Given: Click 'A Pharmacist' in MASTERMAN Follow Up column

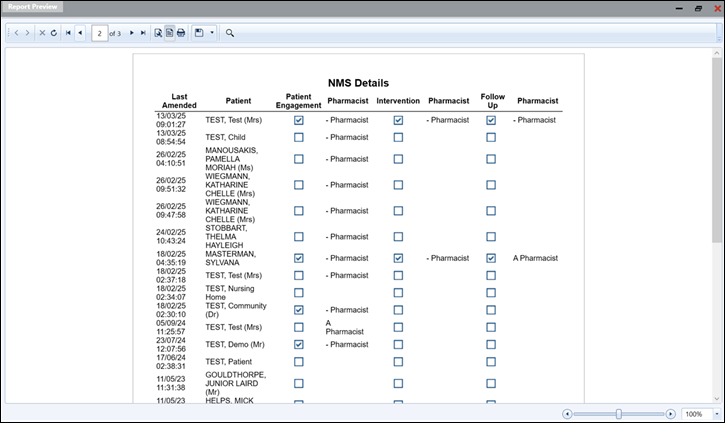Looking at the screenshot, I should (x=535, y=258).
